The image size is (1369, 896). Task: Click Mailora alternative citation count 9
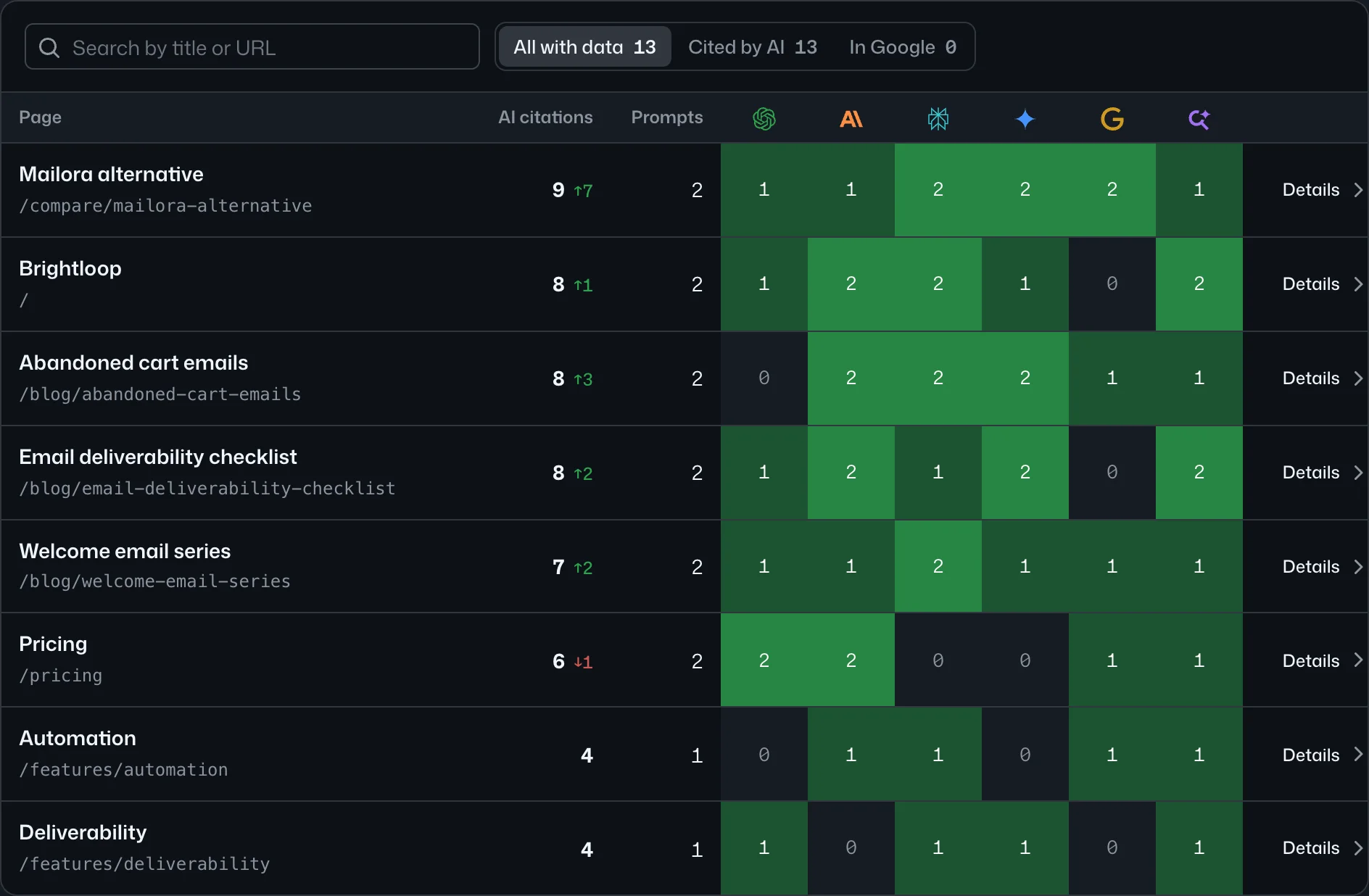pos(558,190)
